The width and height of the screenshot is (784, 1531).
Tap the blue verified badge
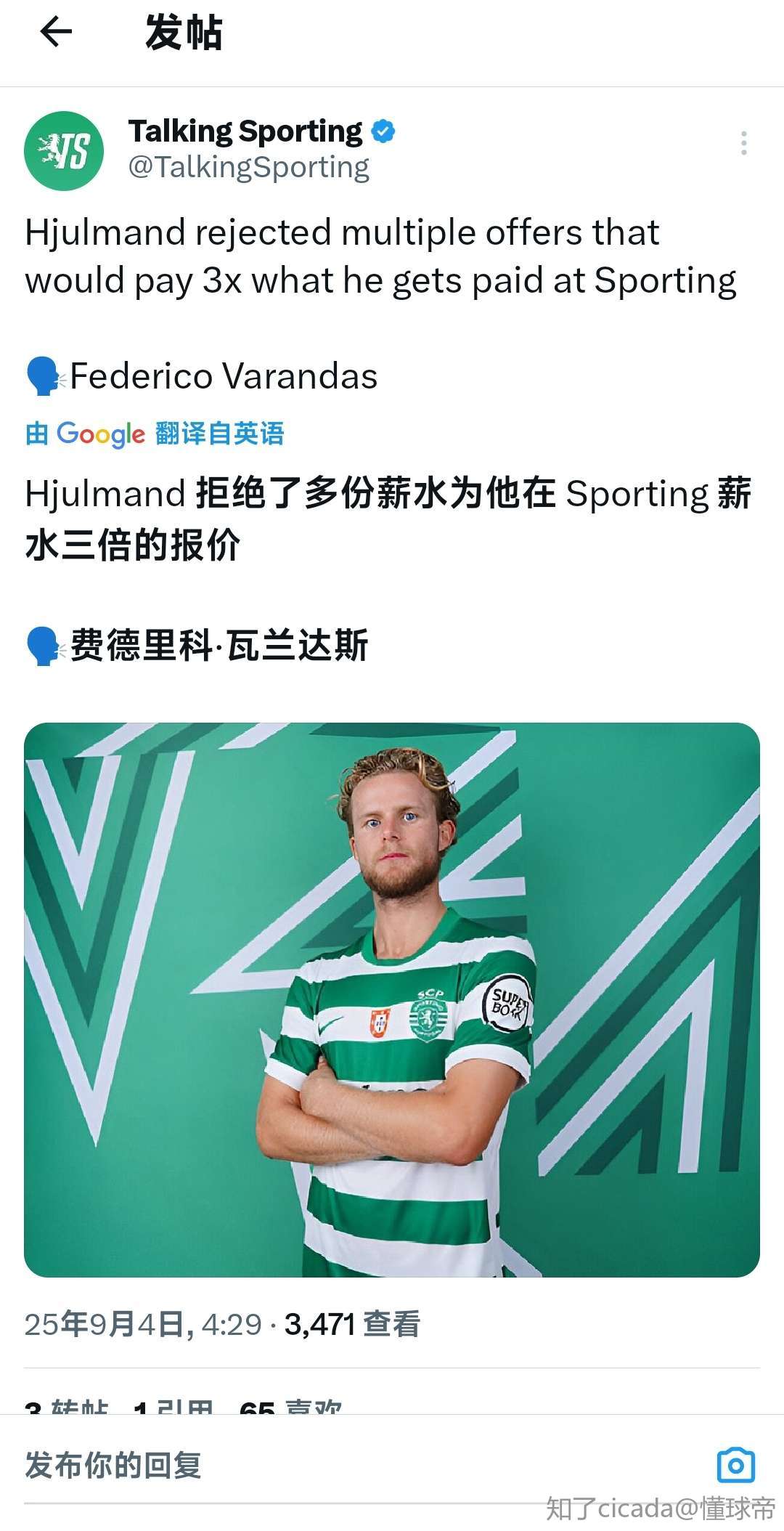click(x=383, y=131)
